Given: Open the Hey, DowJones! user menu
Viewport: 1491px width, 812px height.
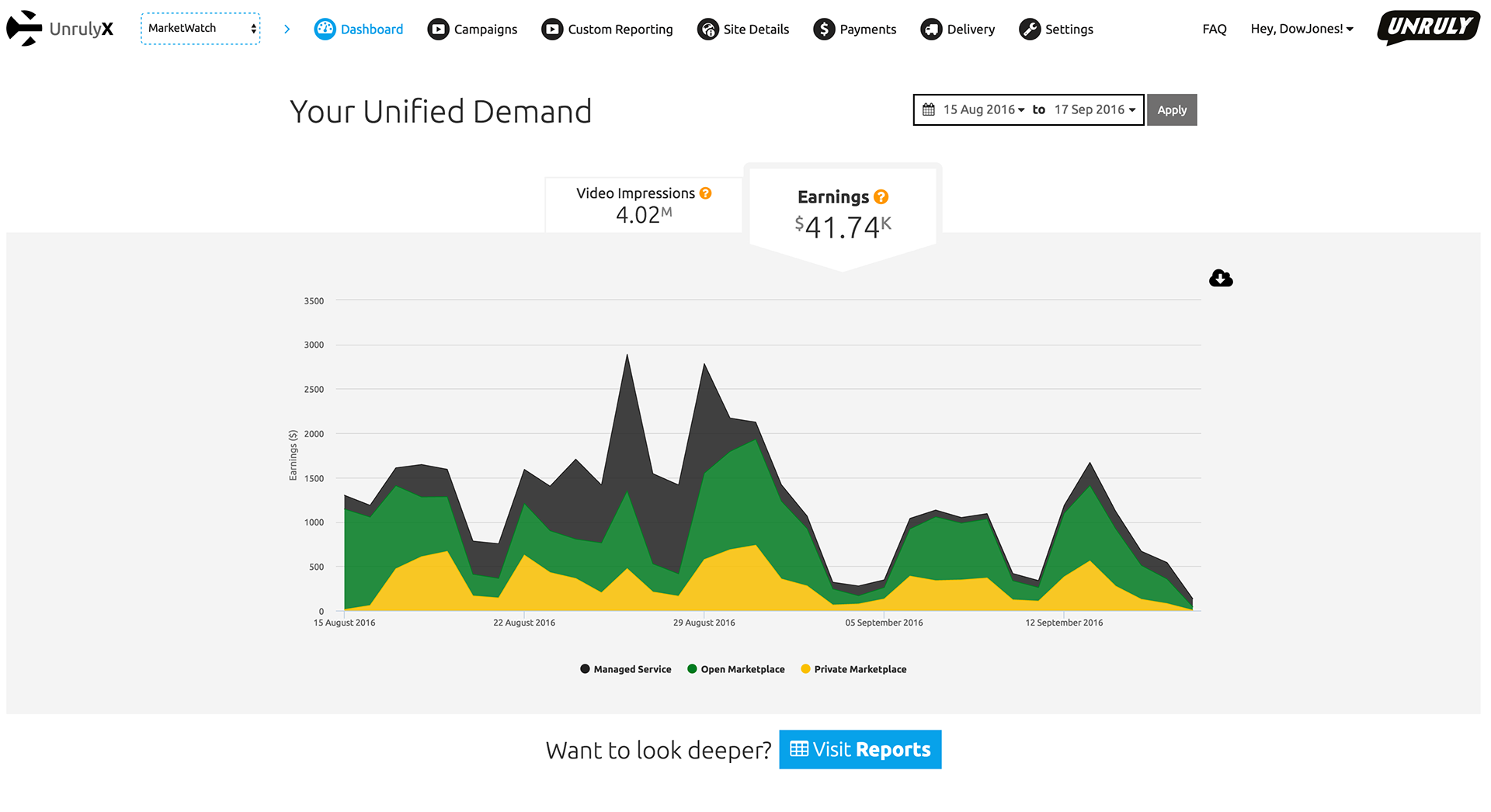Looking at the screenshot, I should (x=1302, y=29).
